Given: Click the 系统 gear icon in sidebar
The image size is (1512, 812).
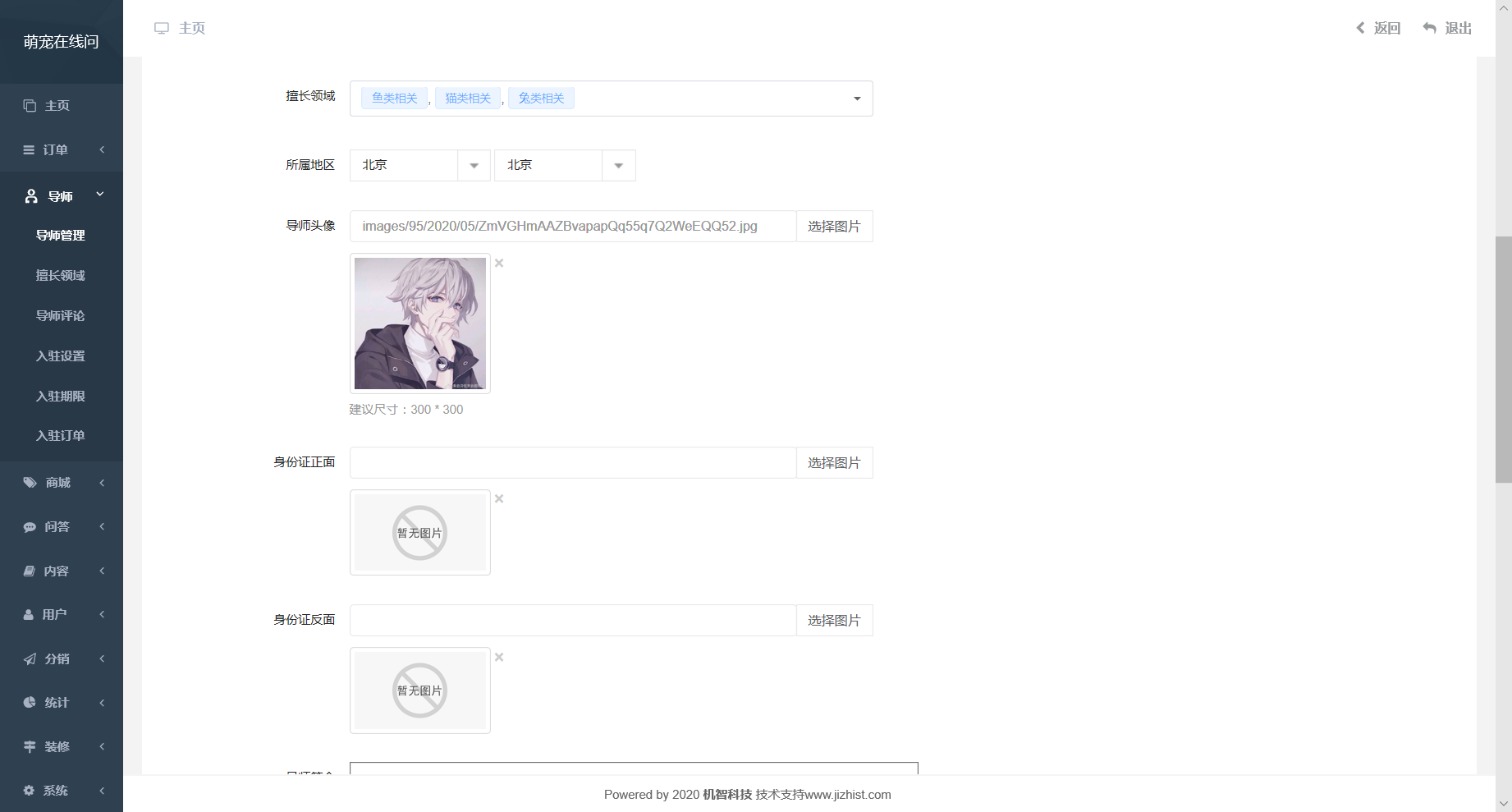Looking at the screenshot, I should click(29, 791).
